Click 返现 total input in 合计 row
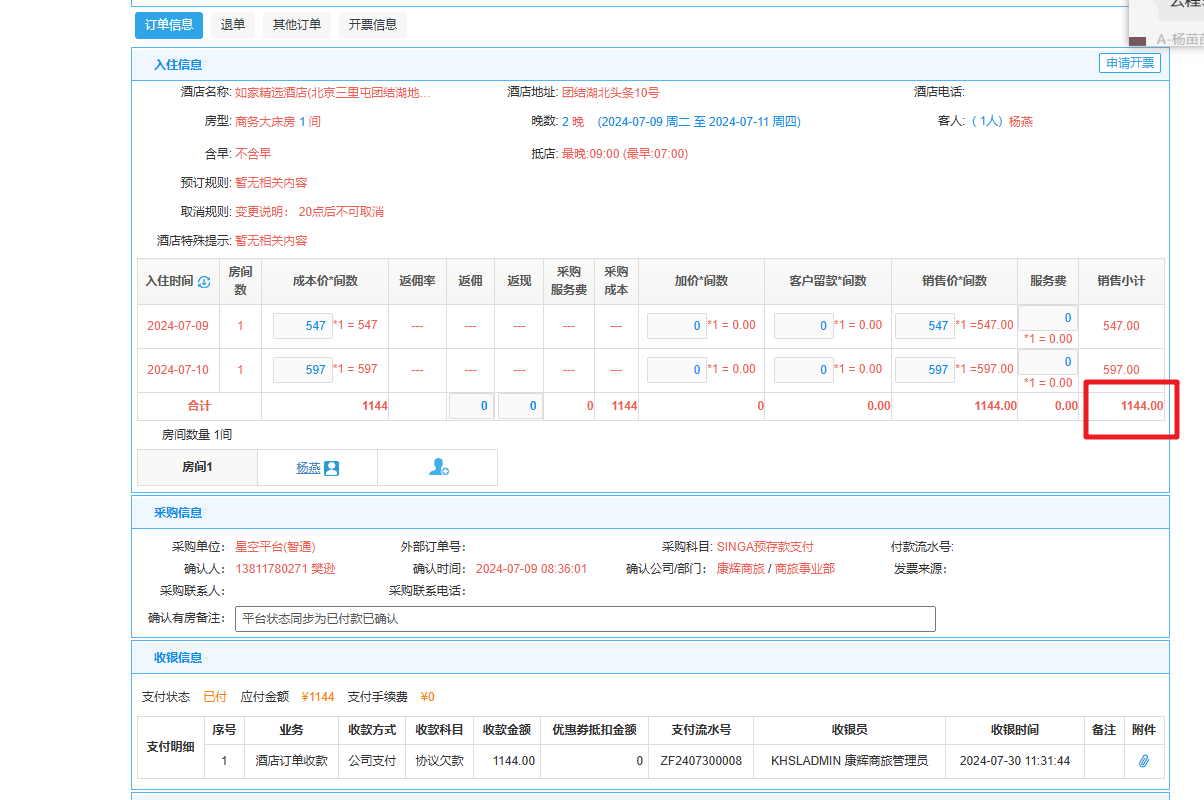 (520, 406)
